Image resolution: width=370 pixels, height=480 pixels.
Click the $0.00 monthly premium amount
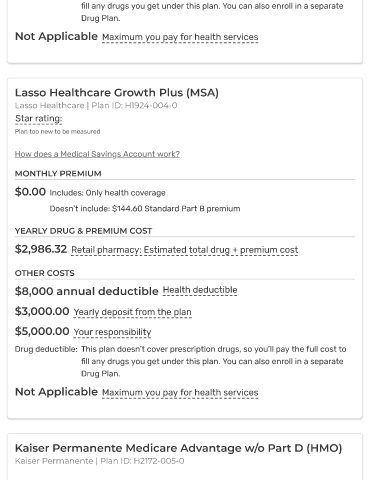click(x=30, y=192)
